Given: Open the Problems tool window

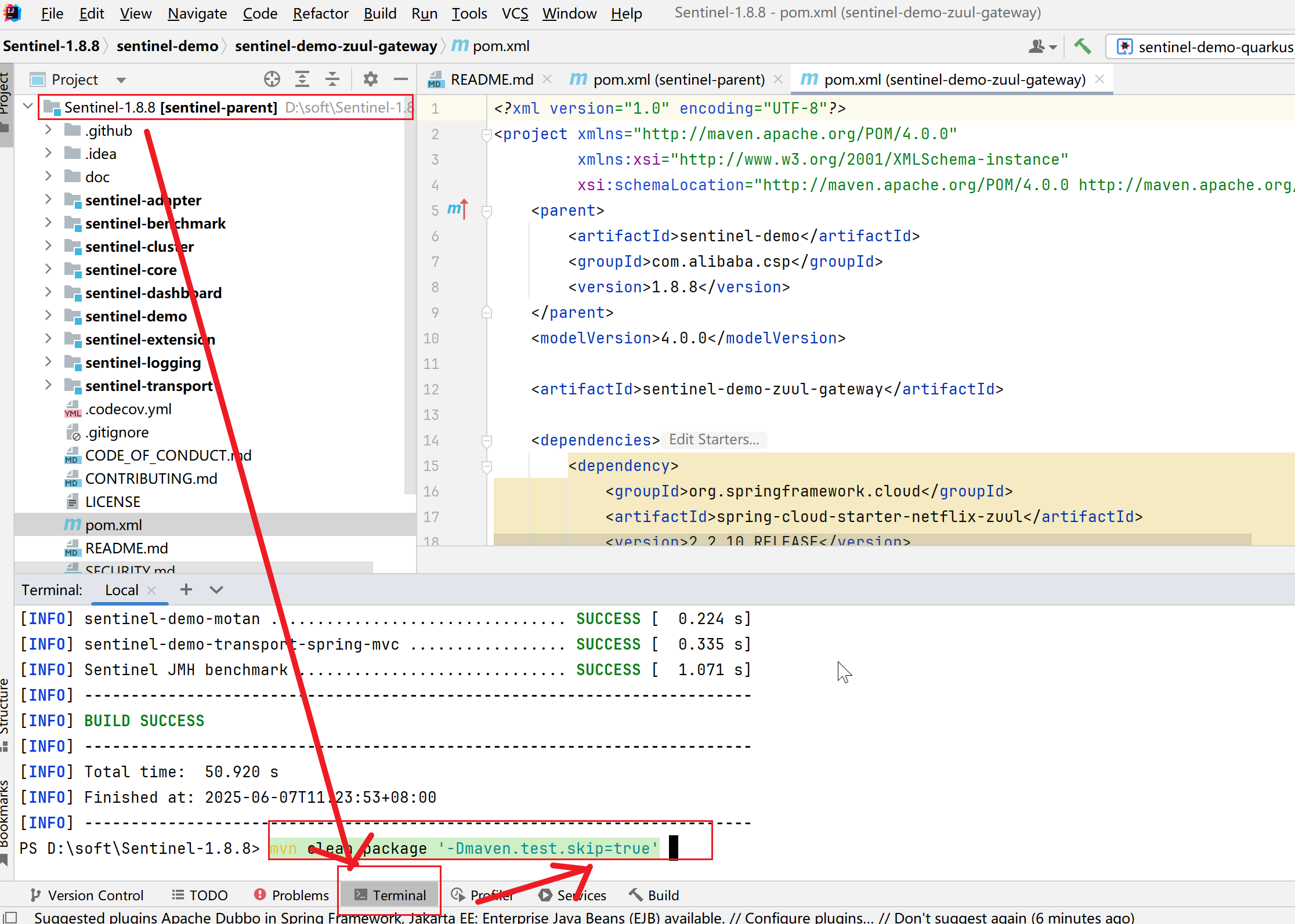Looking at the screenshot, I should click(292, 895).
